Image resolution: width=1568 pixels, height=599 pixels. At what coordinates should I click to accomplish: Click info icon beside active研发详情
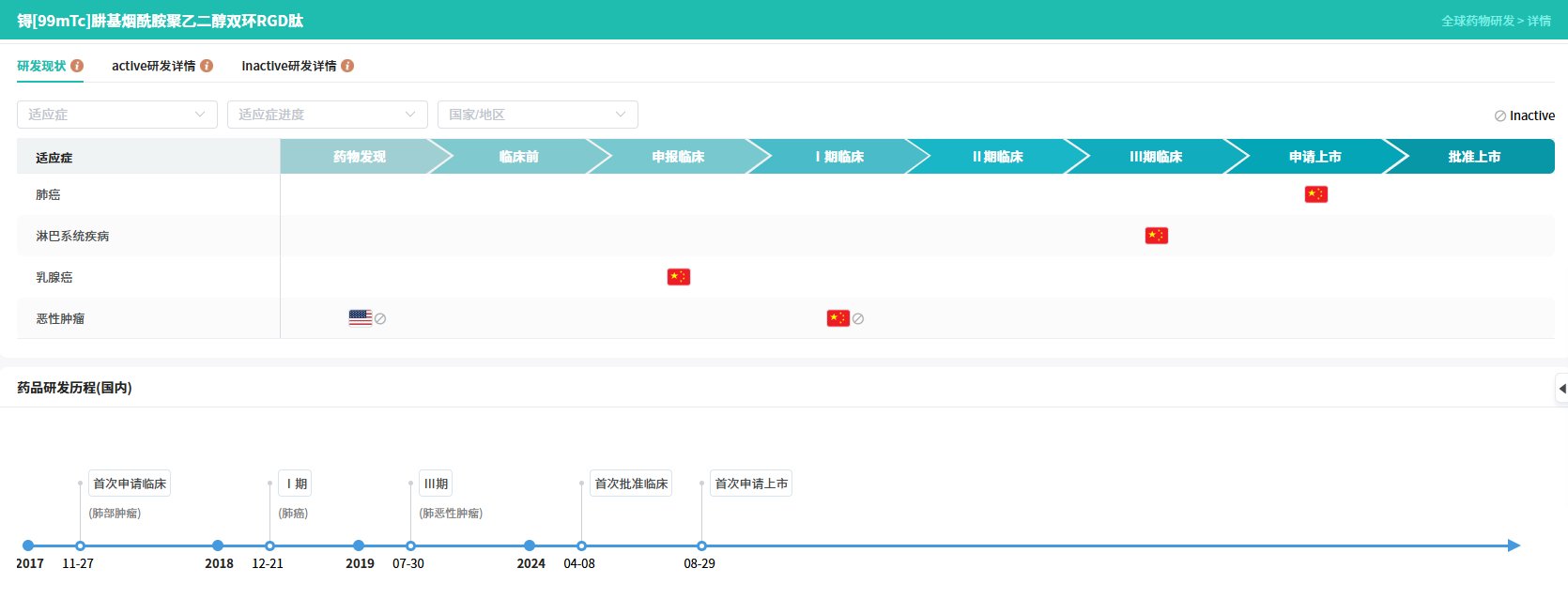tap(207, 66)
